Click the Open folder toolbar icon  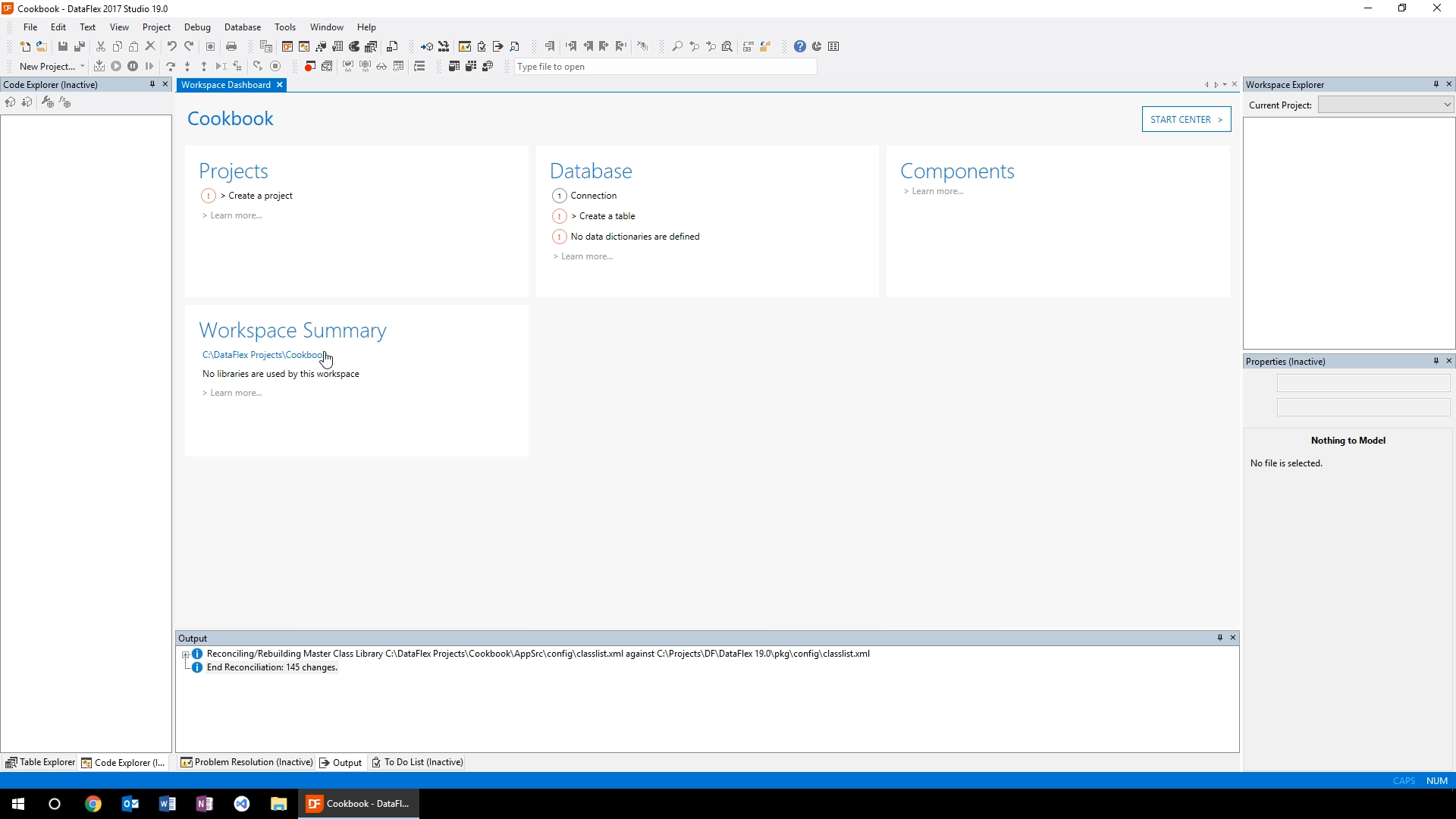click(42, 46)
